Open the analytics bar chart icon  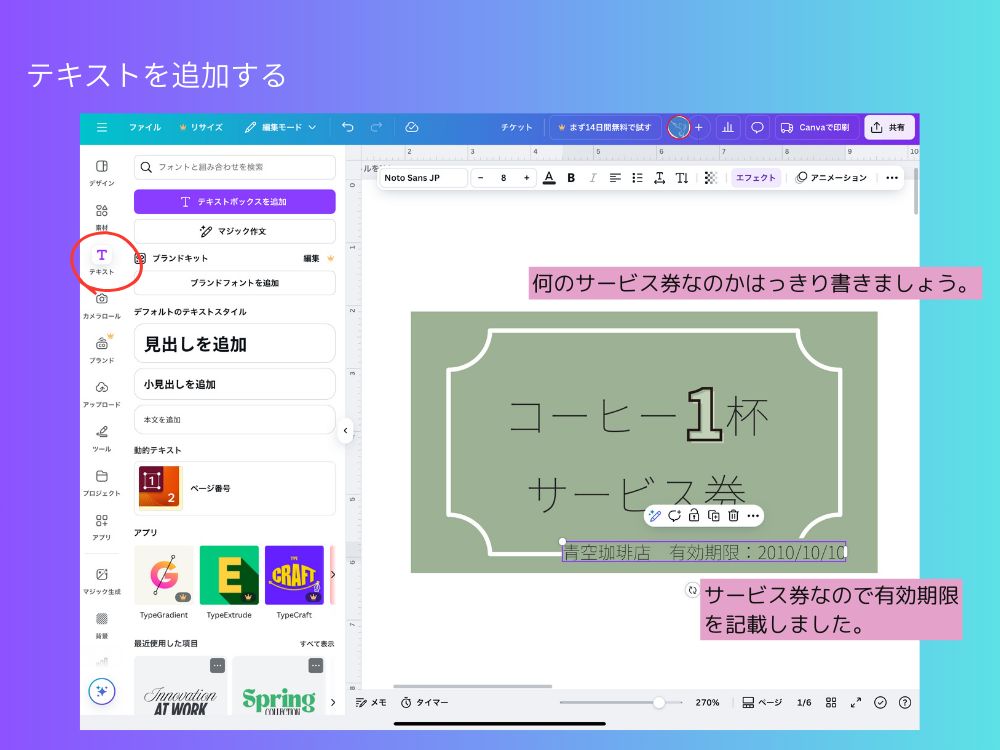tap(727, 127)
